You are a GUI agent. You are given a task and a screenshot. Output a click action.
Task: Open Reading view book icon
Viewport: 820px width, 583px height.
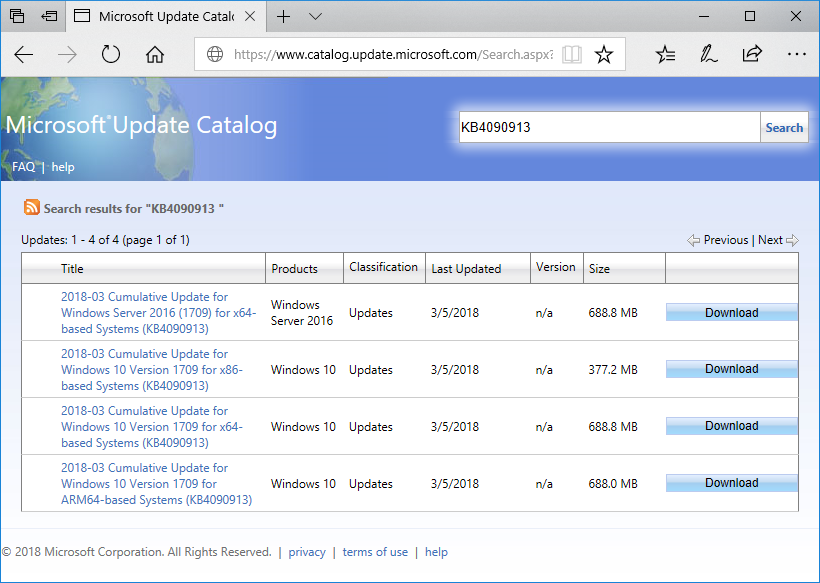coord(571,55)
